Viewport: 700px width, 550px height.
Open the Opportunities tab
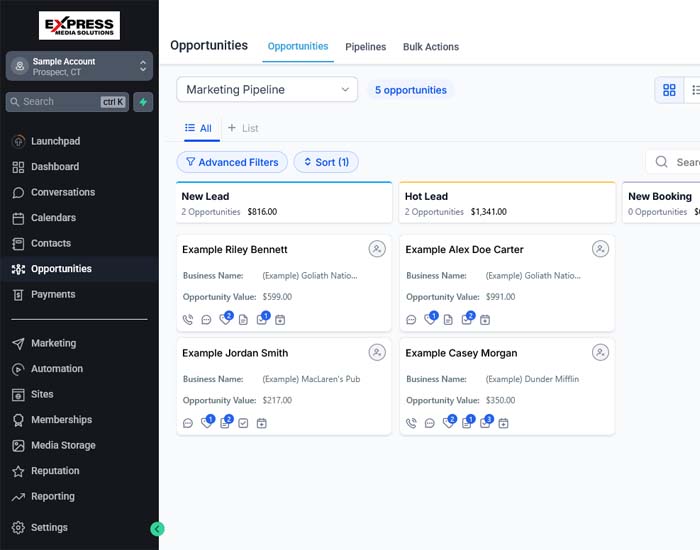(x=298, y=46)
